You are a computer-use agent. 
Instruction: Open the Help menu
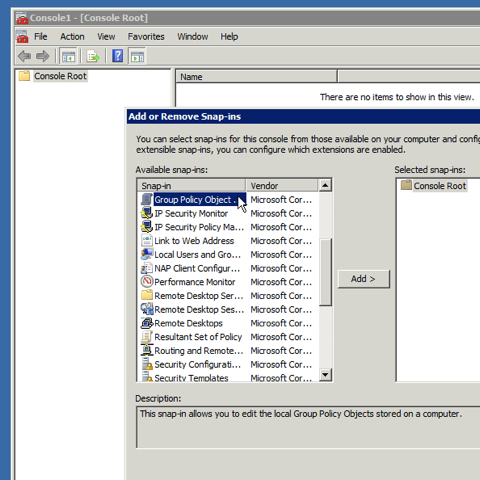tap(229, 37)
